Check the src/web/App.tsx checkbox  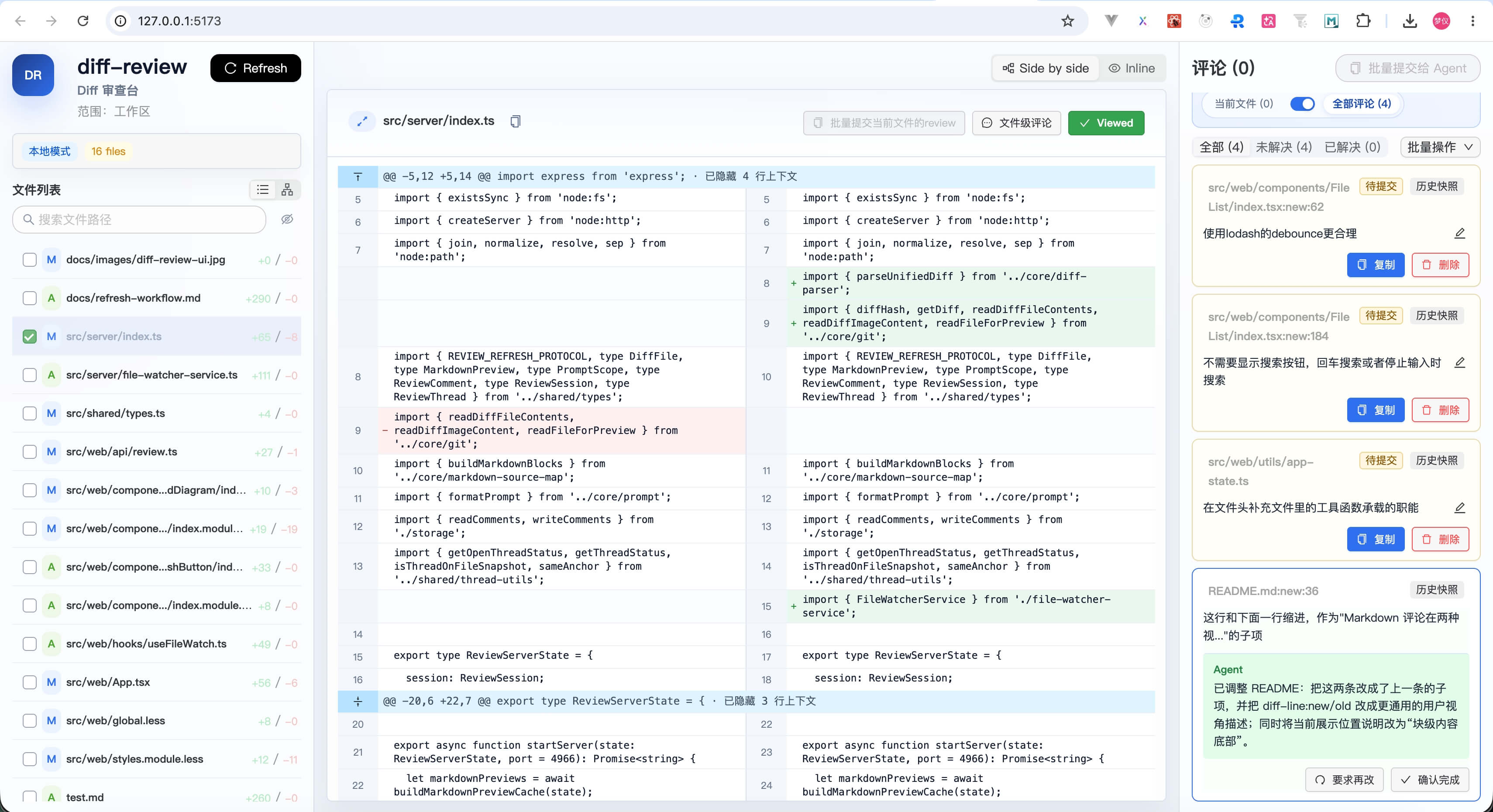coord(30,682)
